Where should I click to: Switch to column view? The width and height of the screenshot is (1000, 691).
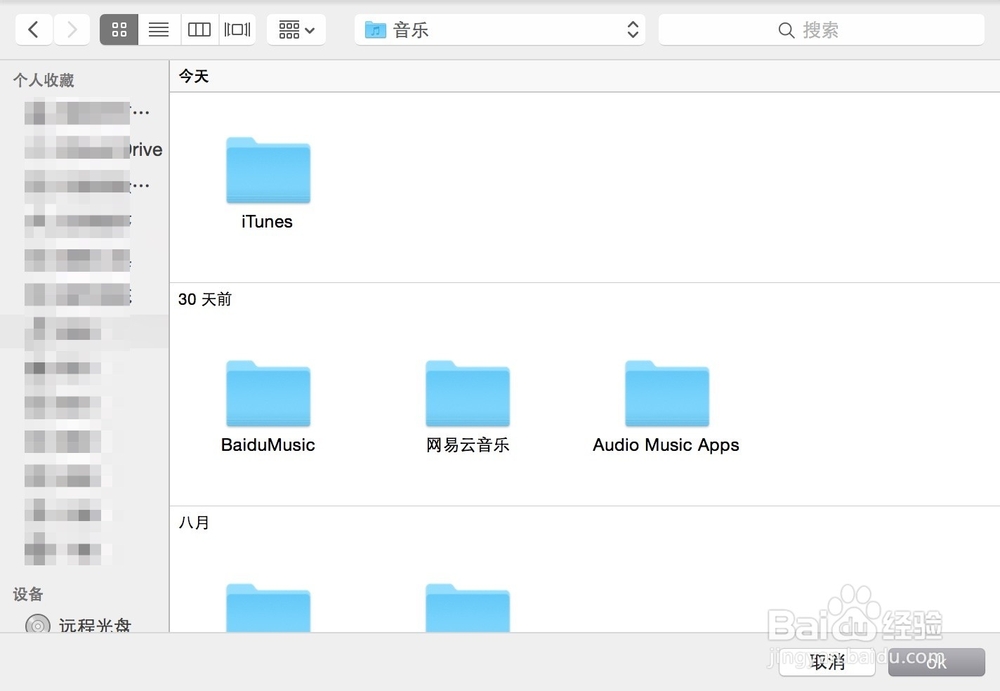200,29
